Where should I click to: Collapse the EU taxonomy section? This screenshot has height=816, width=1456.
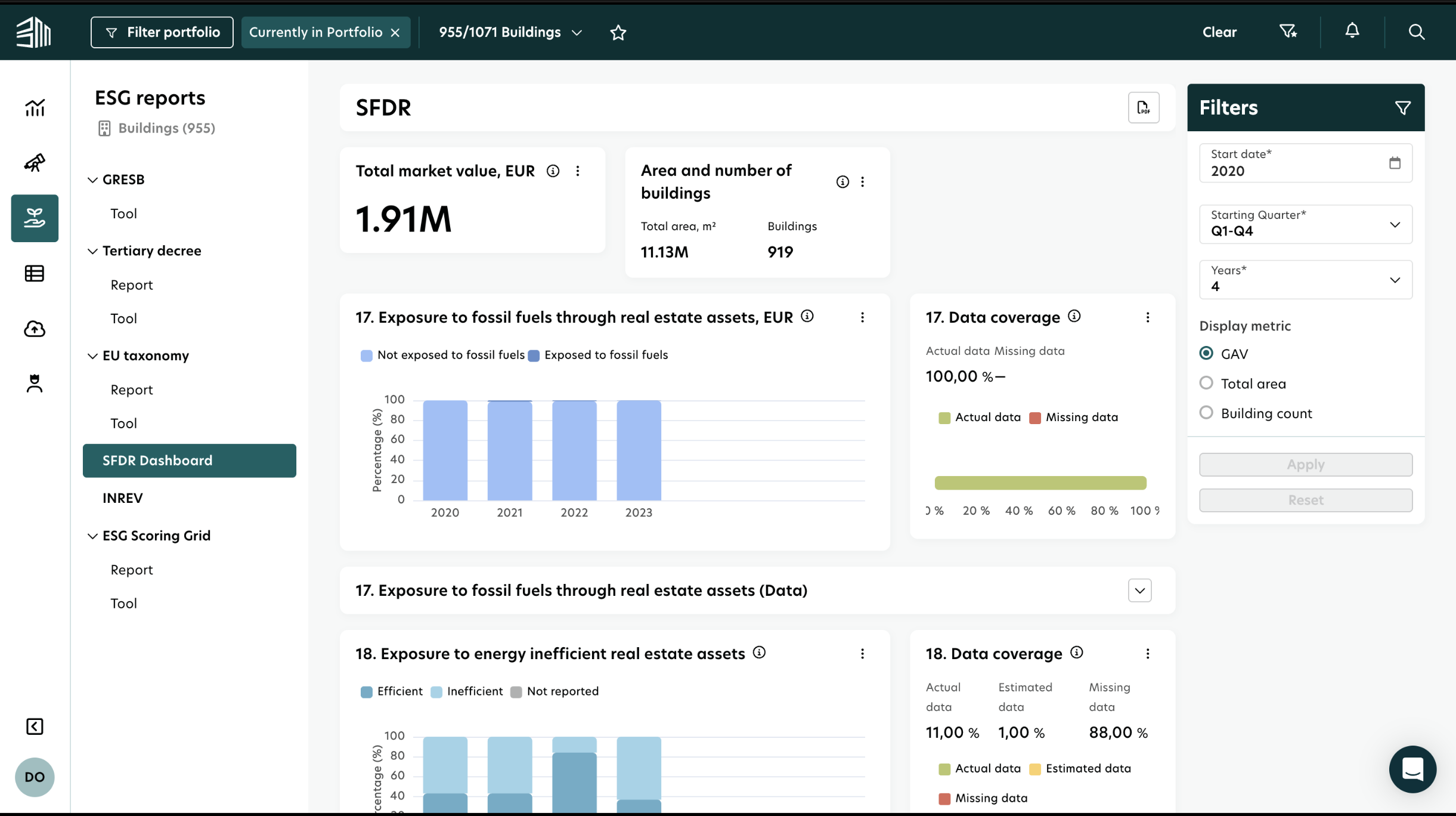[x=92, y=356]
